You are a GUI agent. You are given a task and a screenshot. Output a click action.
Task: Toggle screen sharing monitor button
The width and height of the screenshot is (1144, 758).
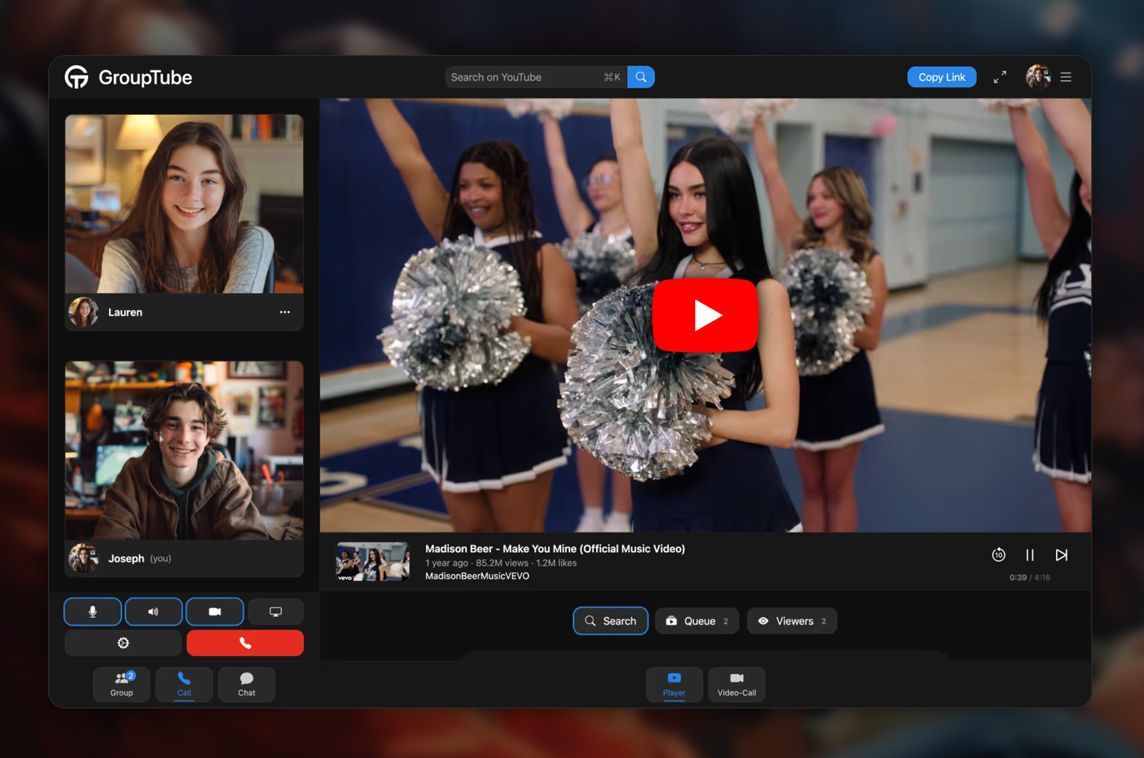276,611
